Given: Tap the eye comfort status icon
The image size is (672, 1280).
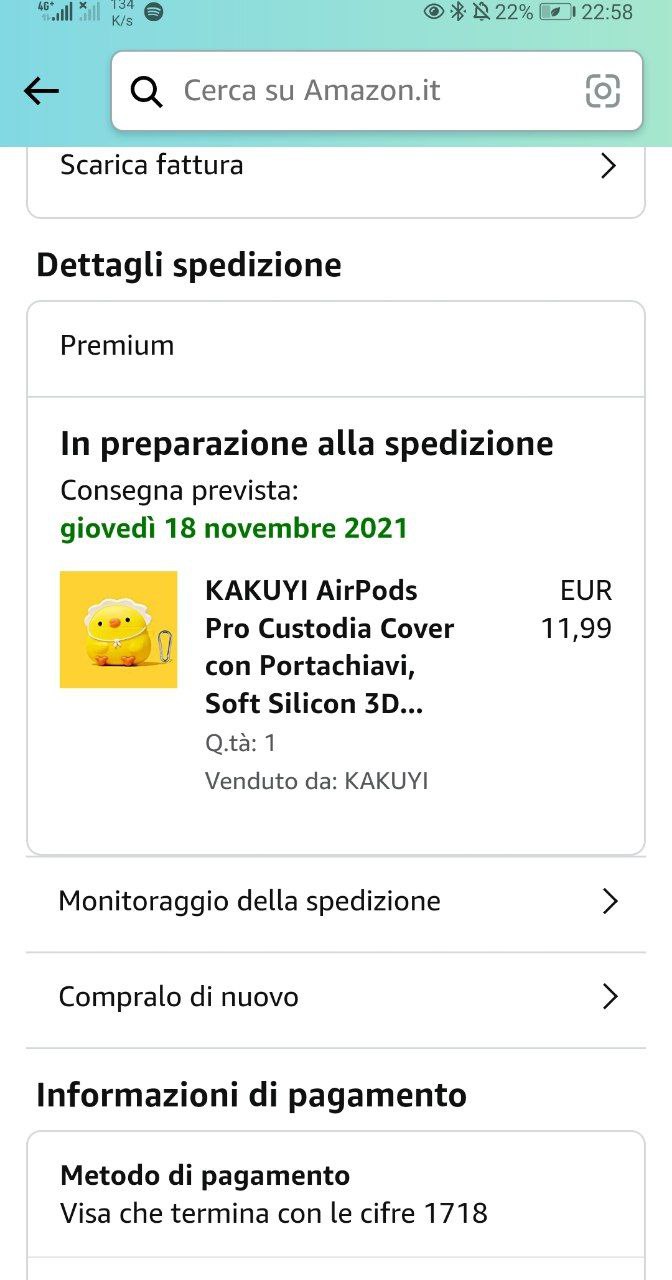Looking at the screenshot, I should click(x=434, y=12).
